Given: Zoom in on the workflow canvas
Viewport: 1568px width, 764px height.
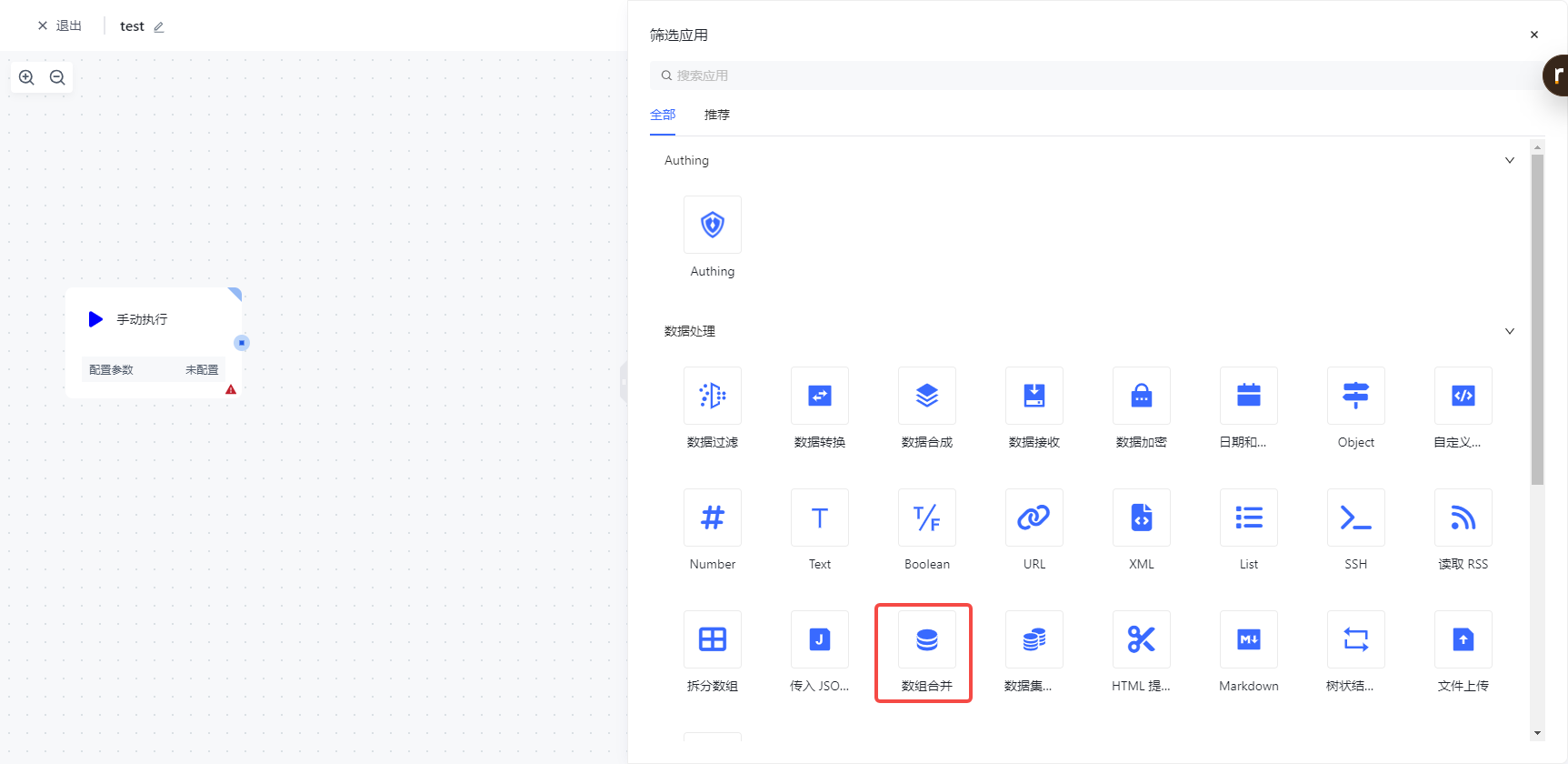Looking at the screenshot, I should pos(27,77).
